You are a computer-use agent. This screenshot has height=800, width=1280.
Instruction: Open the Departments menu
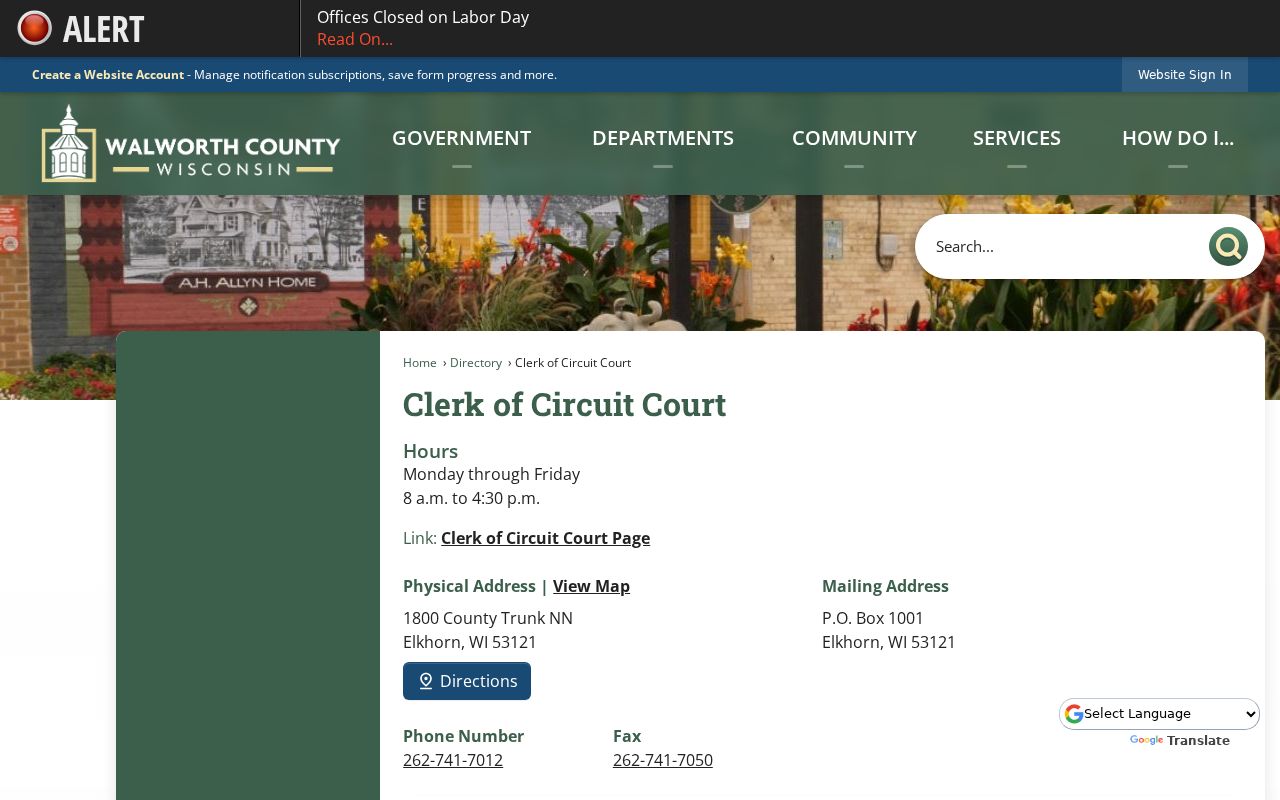point(663,138)
